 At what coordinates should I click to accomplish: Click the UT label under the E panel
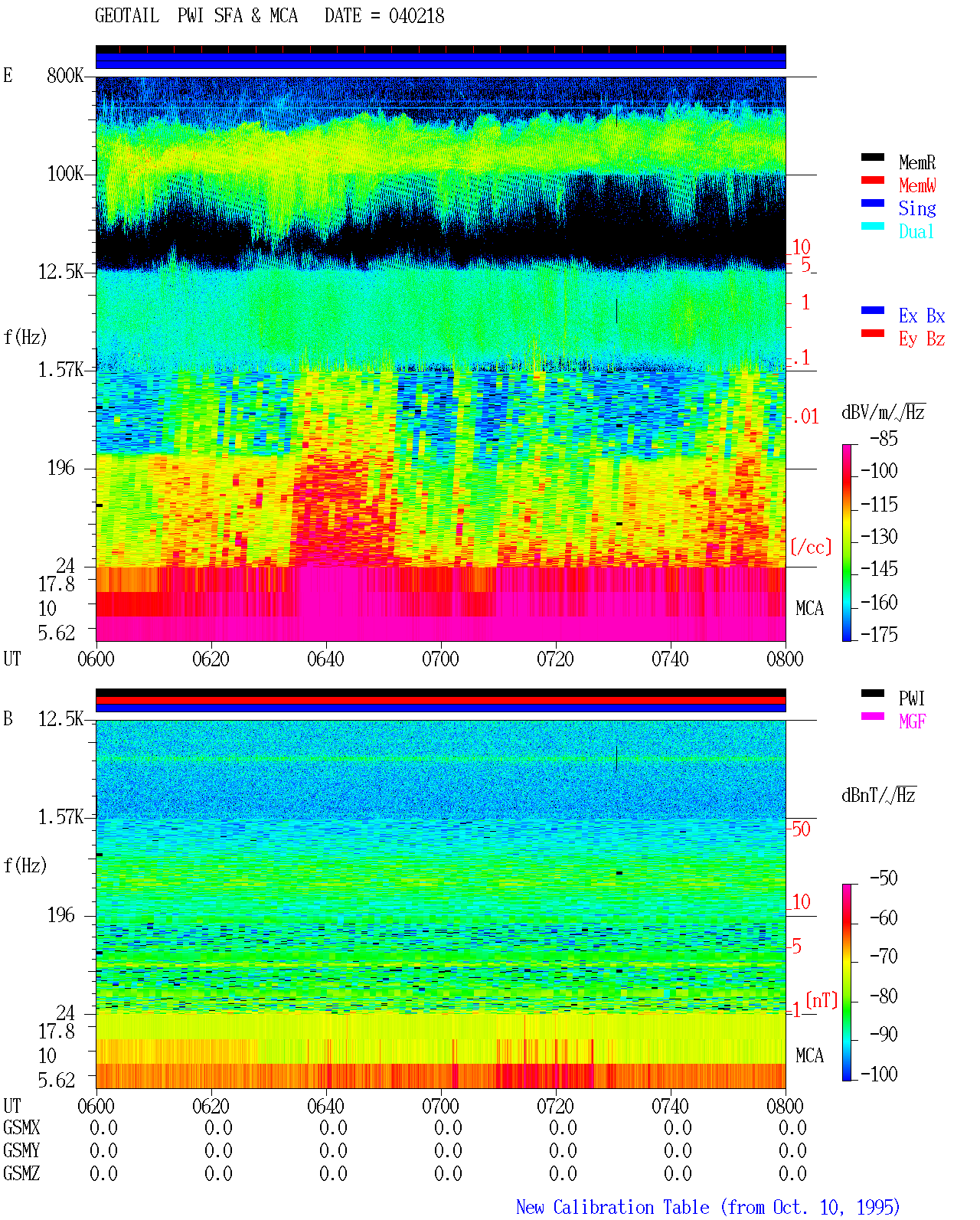[x=12, y=659]
